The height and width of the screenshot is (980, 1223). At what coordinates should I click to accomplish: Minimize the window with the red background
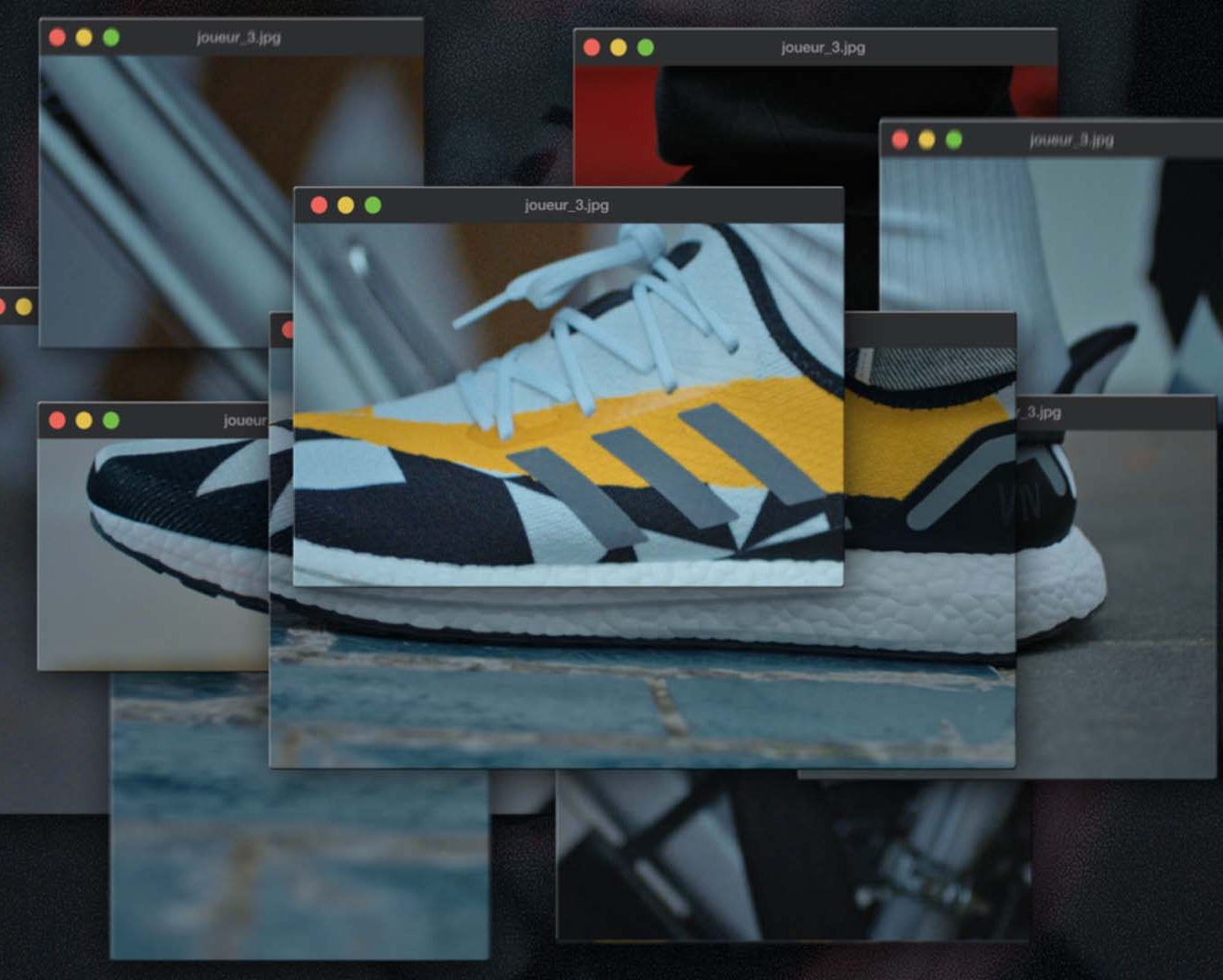[x=619, y=47]
